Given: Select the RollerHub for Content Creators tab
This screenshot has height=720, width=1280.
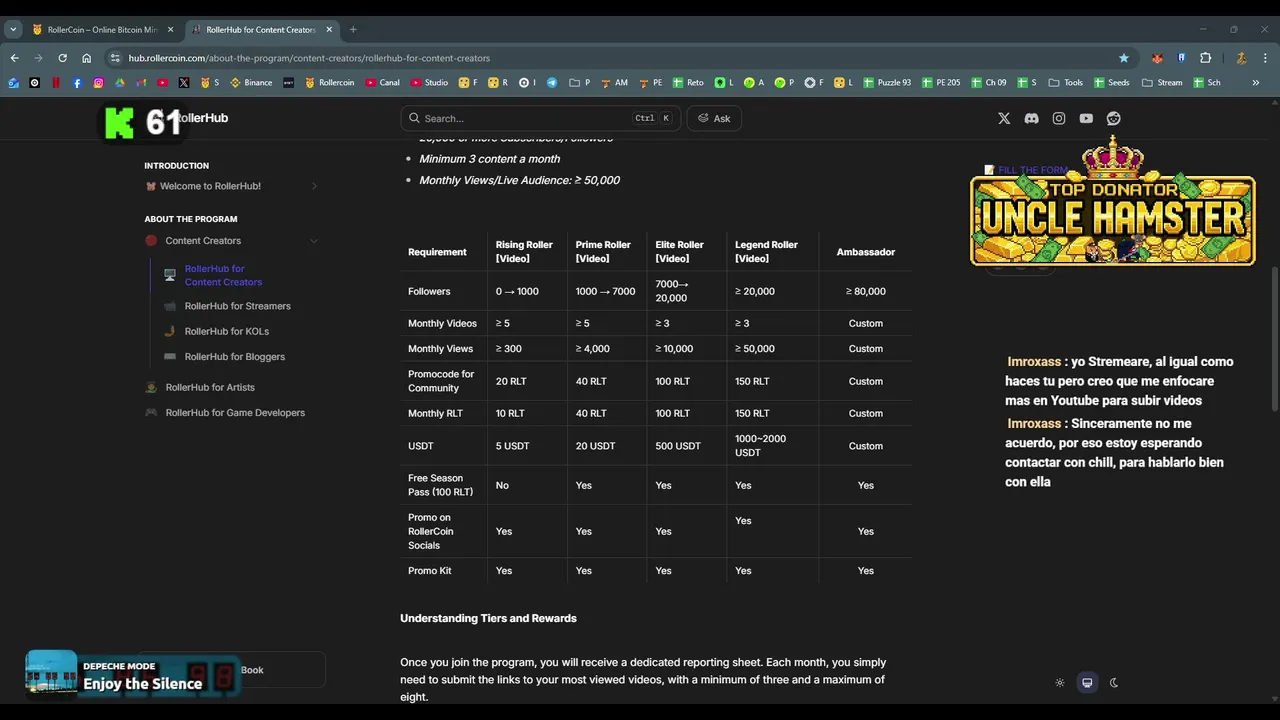Looking at the screenshot, I should point(260,30).
